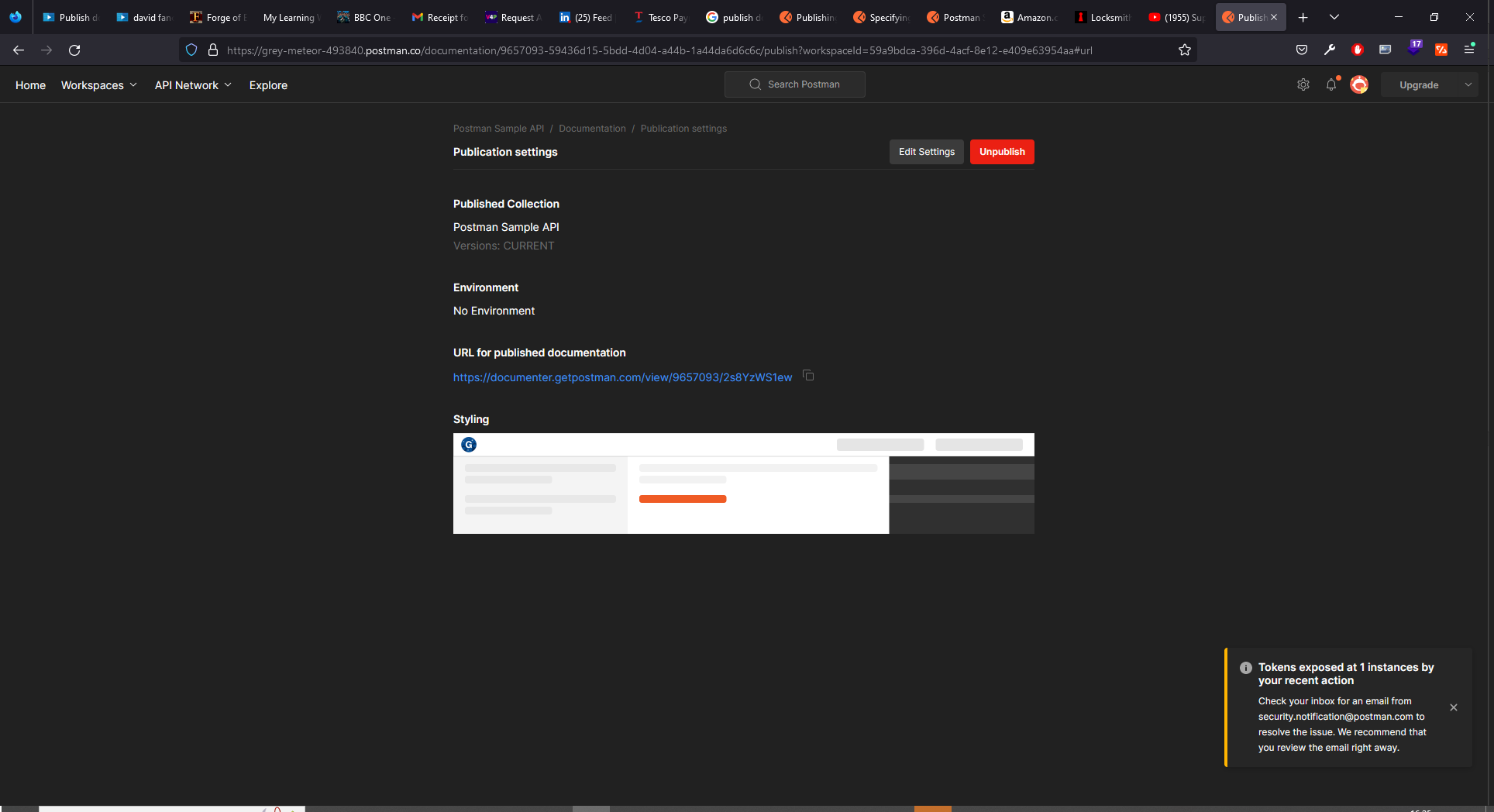Switch to the Gmail Receipt tab
1494x812 pixels.
pyautogui.click(x=439, y=17)
